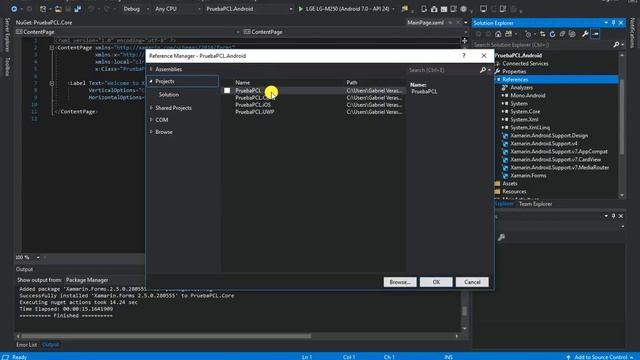Switch to the MainPage.xaml tab

coord(425,23)
